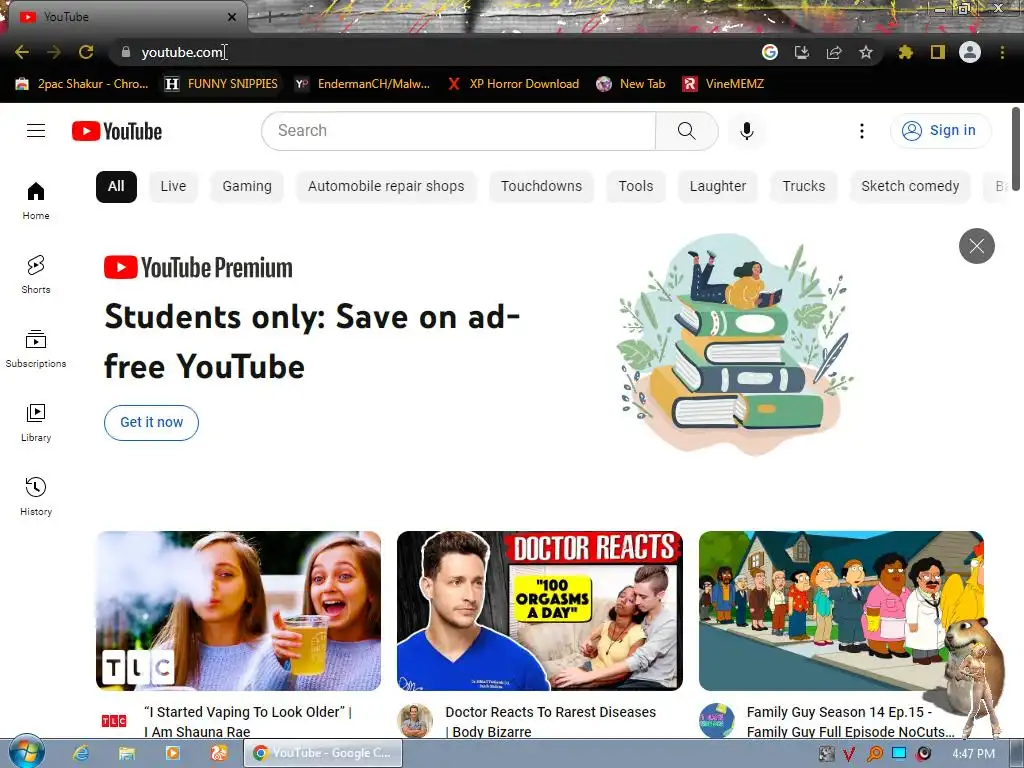
Task: Select the All filter chip
Action: coord(116,186)
